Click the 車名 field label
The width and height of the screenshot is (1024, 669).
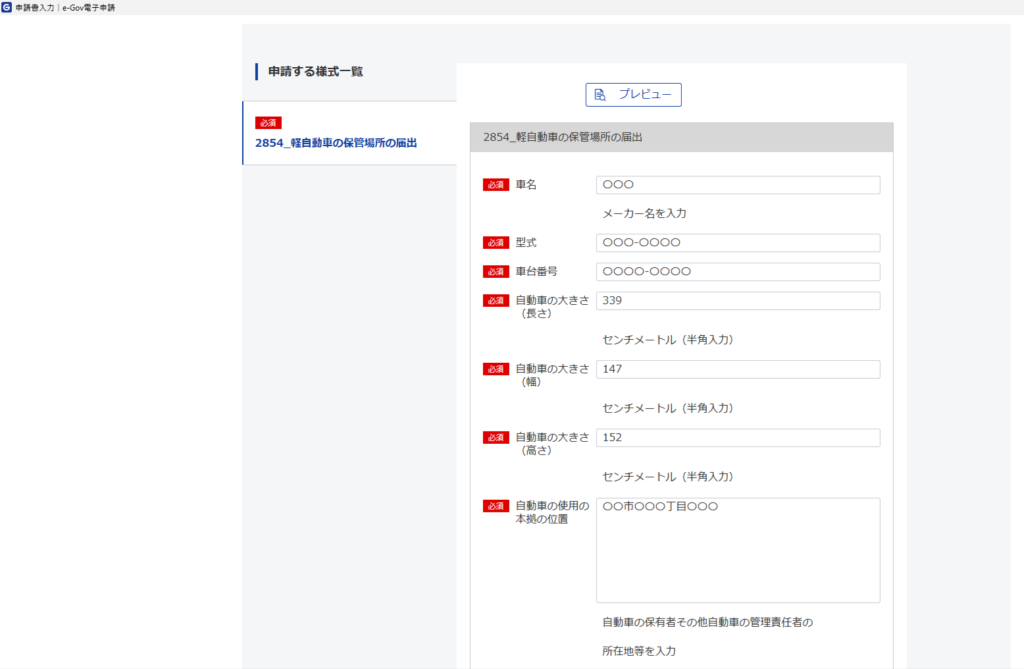(x=526, y=185)
